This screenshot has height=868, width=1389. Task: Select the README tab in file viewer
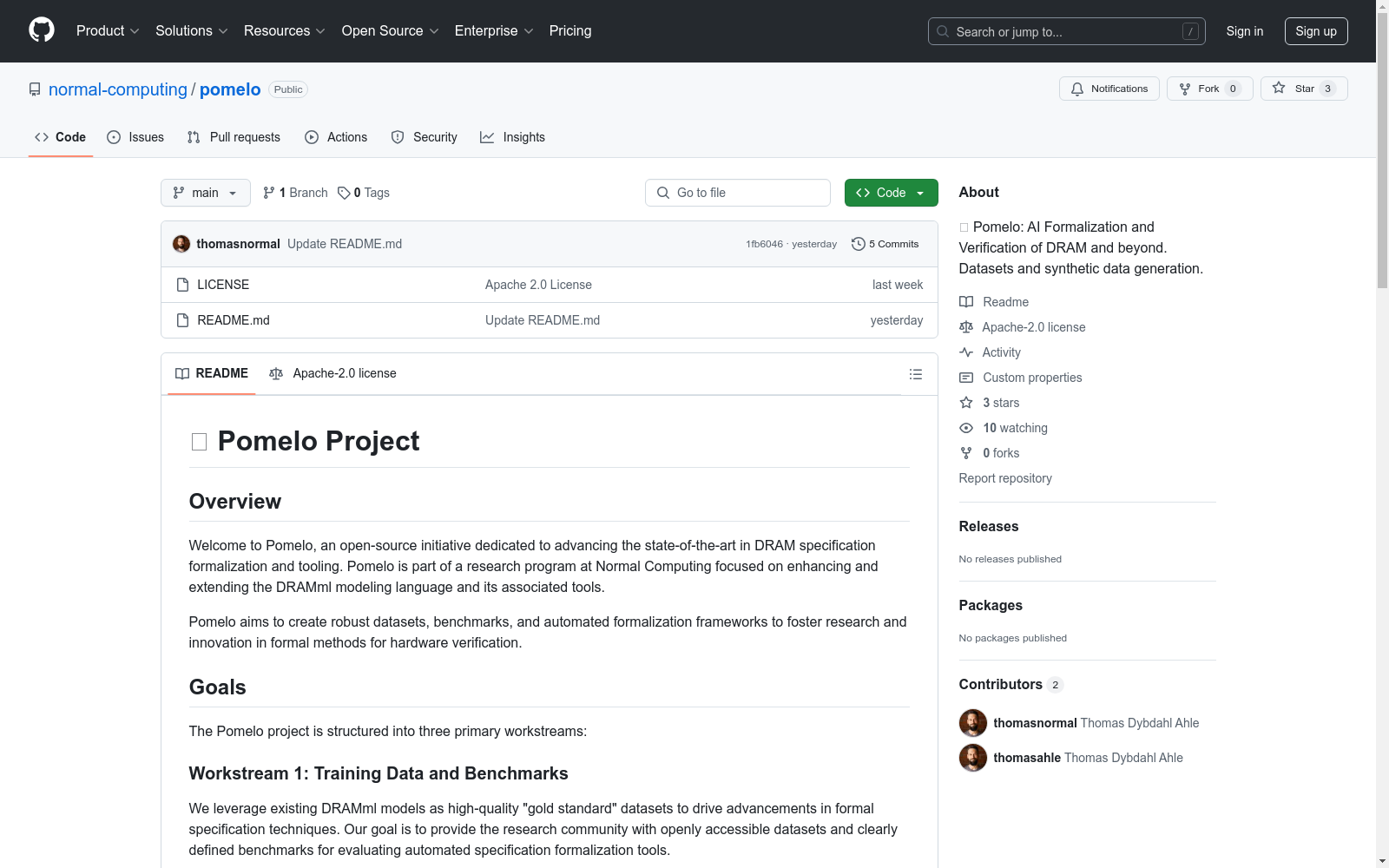[x=212, y=374]
